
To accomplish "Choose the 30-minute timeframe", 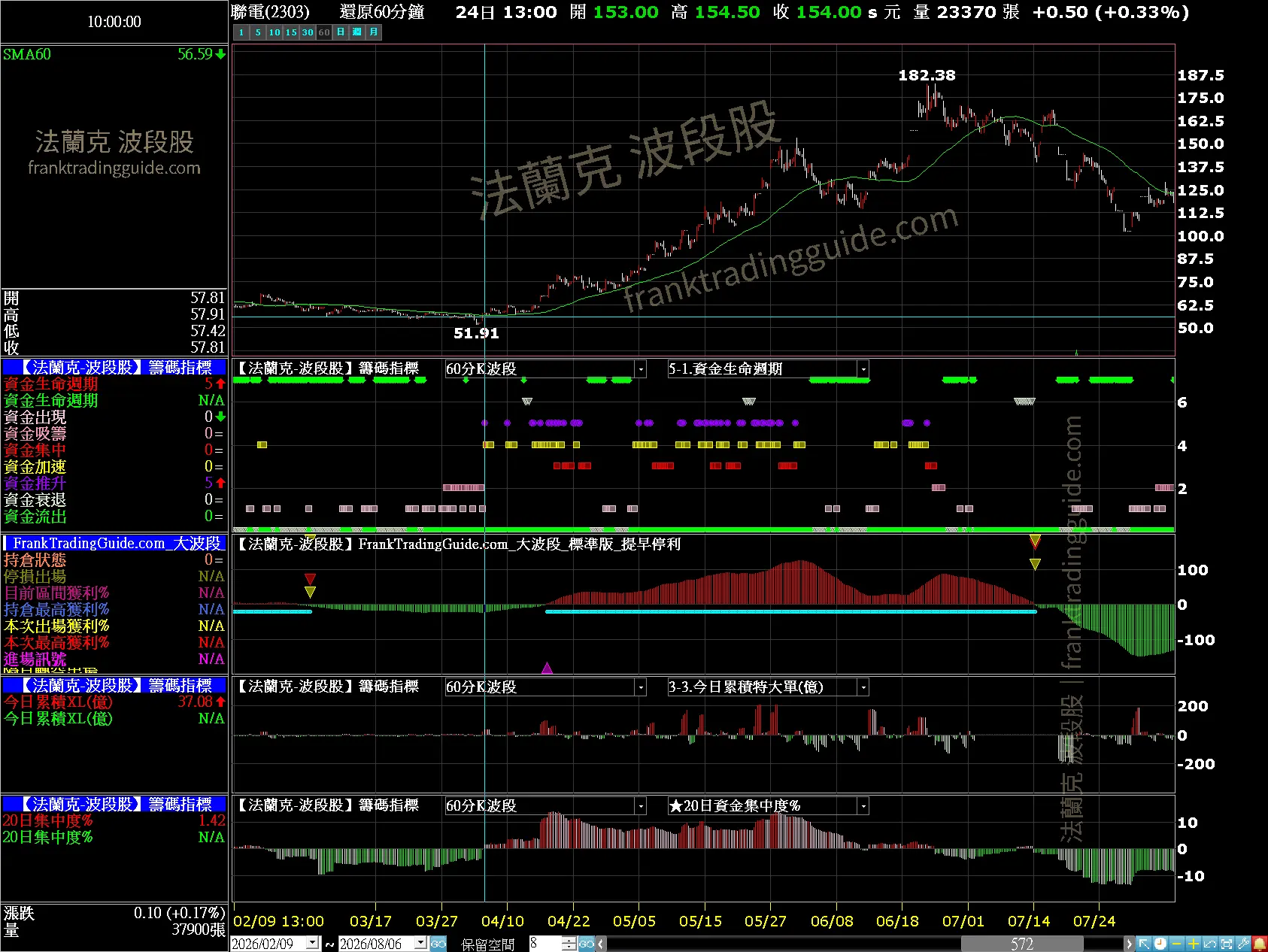I will (308, 32).
